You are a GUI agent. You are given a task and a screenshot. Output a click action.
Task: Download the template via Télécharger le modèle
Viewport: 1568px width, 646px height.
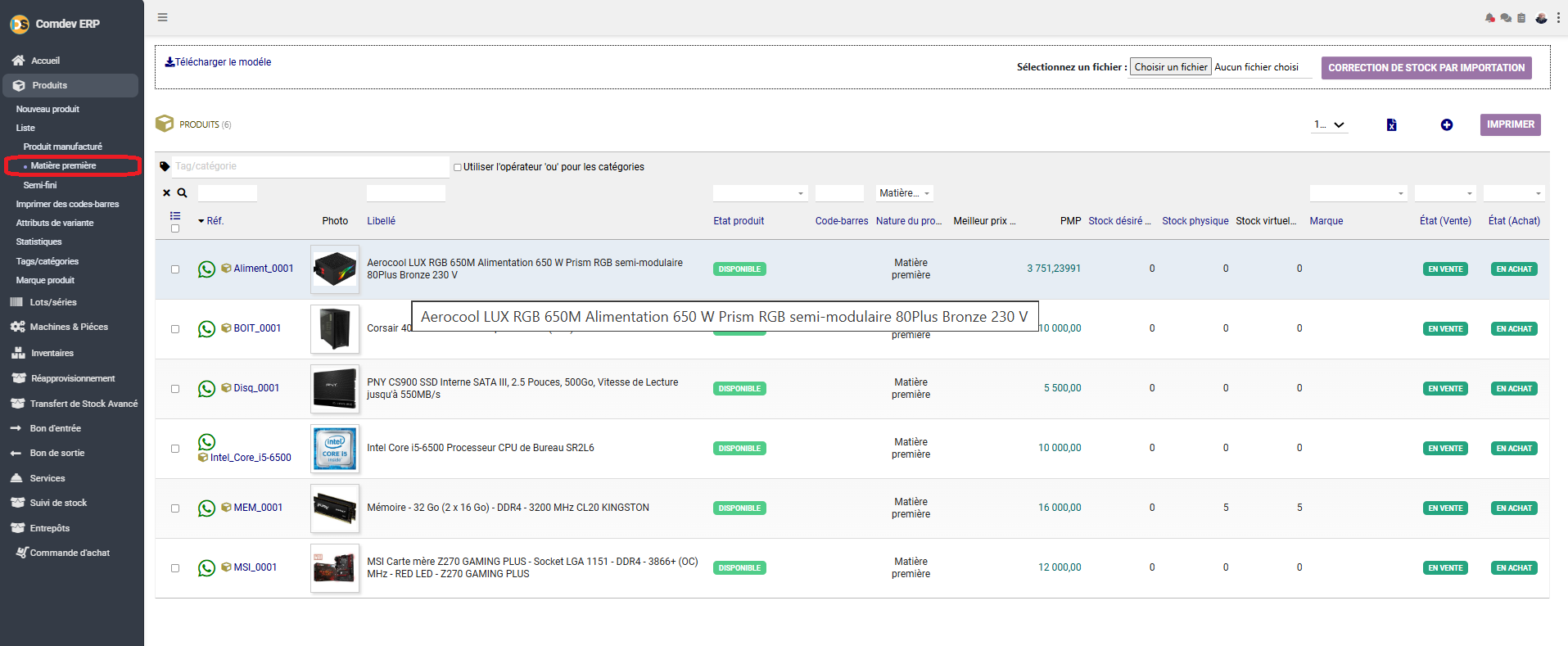218,62
